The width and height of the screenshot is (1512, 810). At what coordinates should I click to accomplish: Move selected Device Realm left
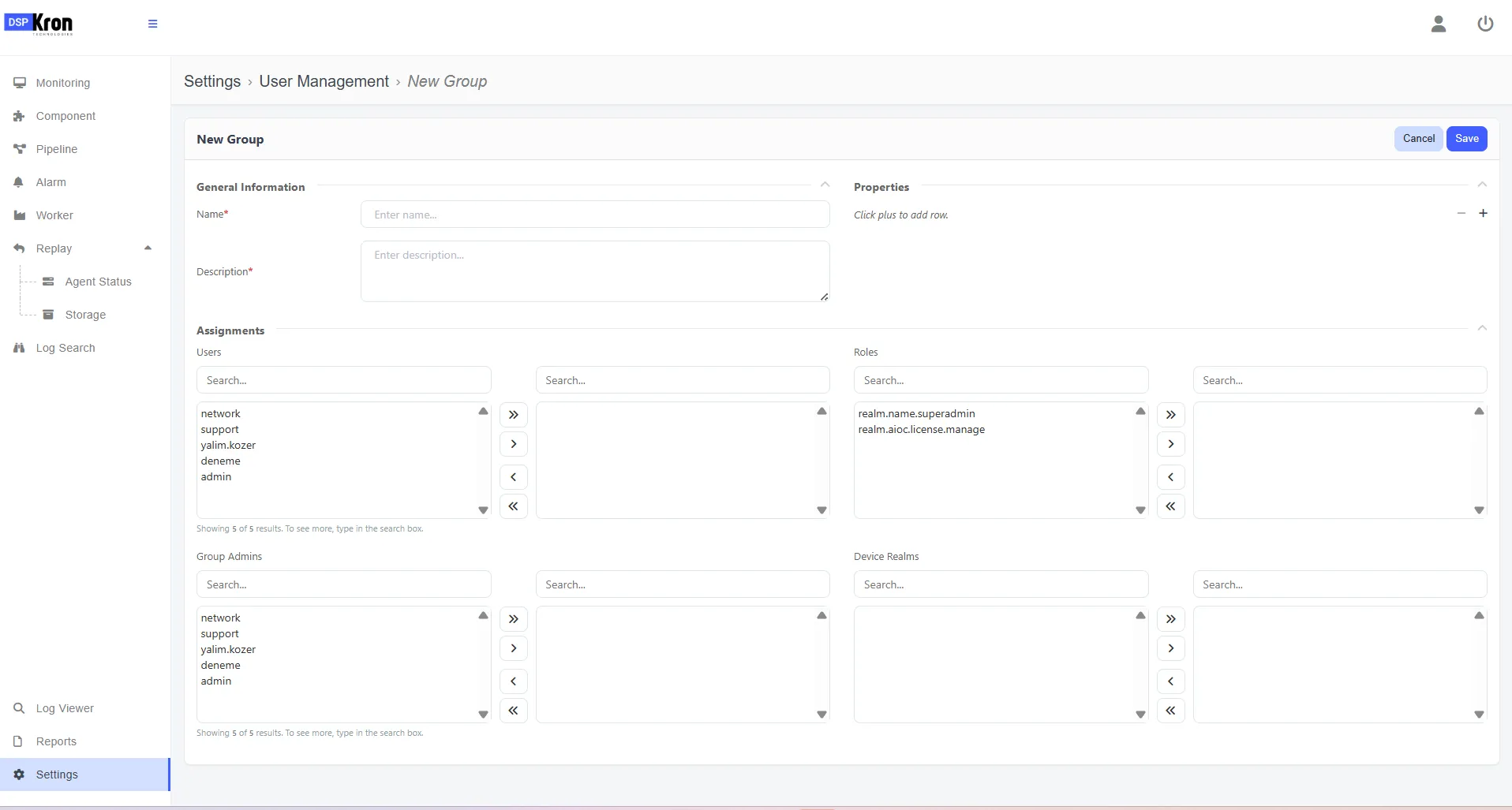pos(1171,681)
